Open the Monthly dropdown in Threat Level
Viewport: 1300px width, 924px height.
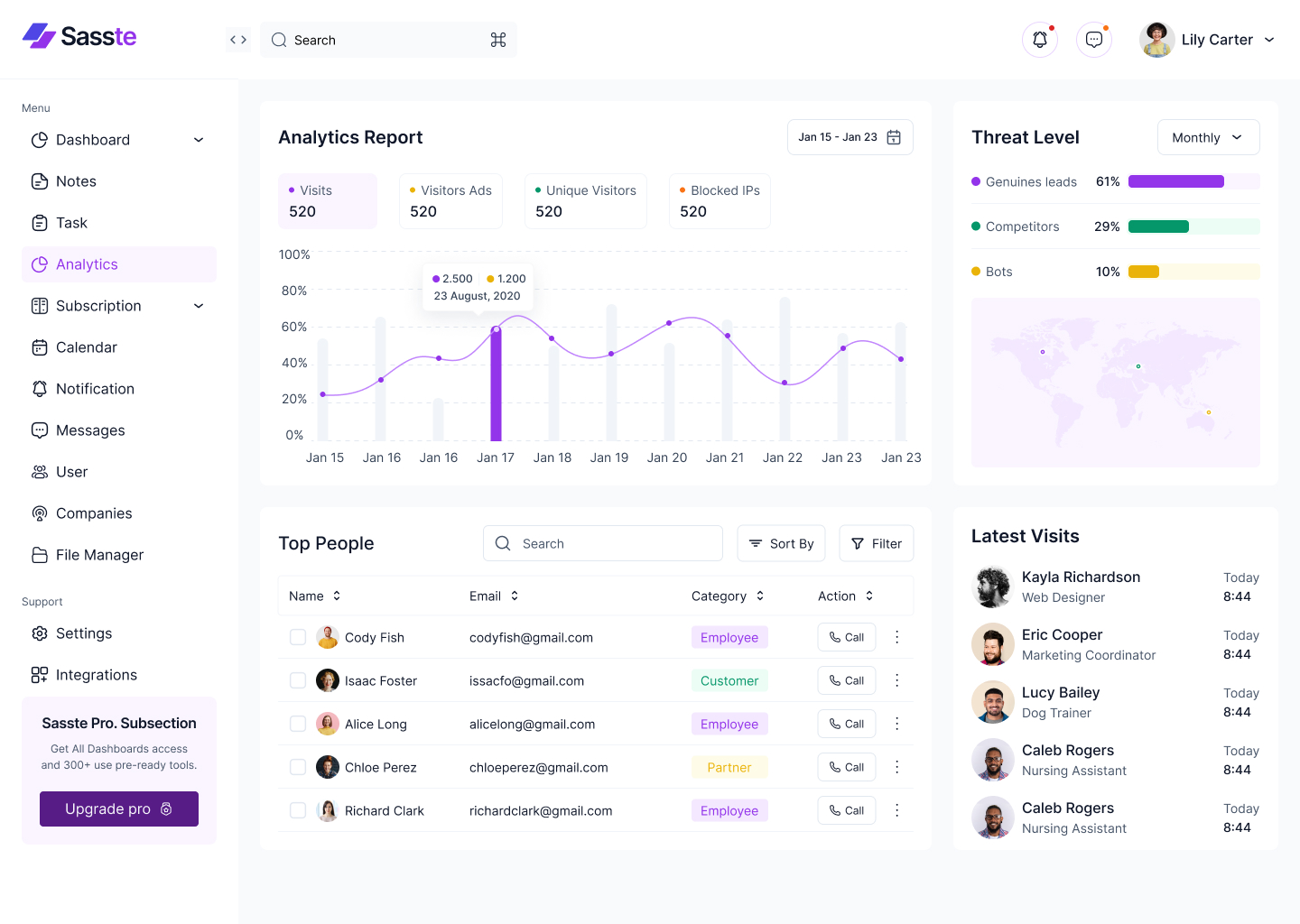[1208, 136]
